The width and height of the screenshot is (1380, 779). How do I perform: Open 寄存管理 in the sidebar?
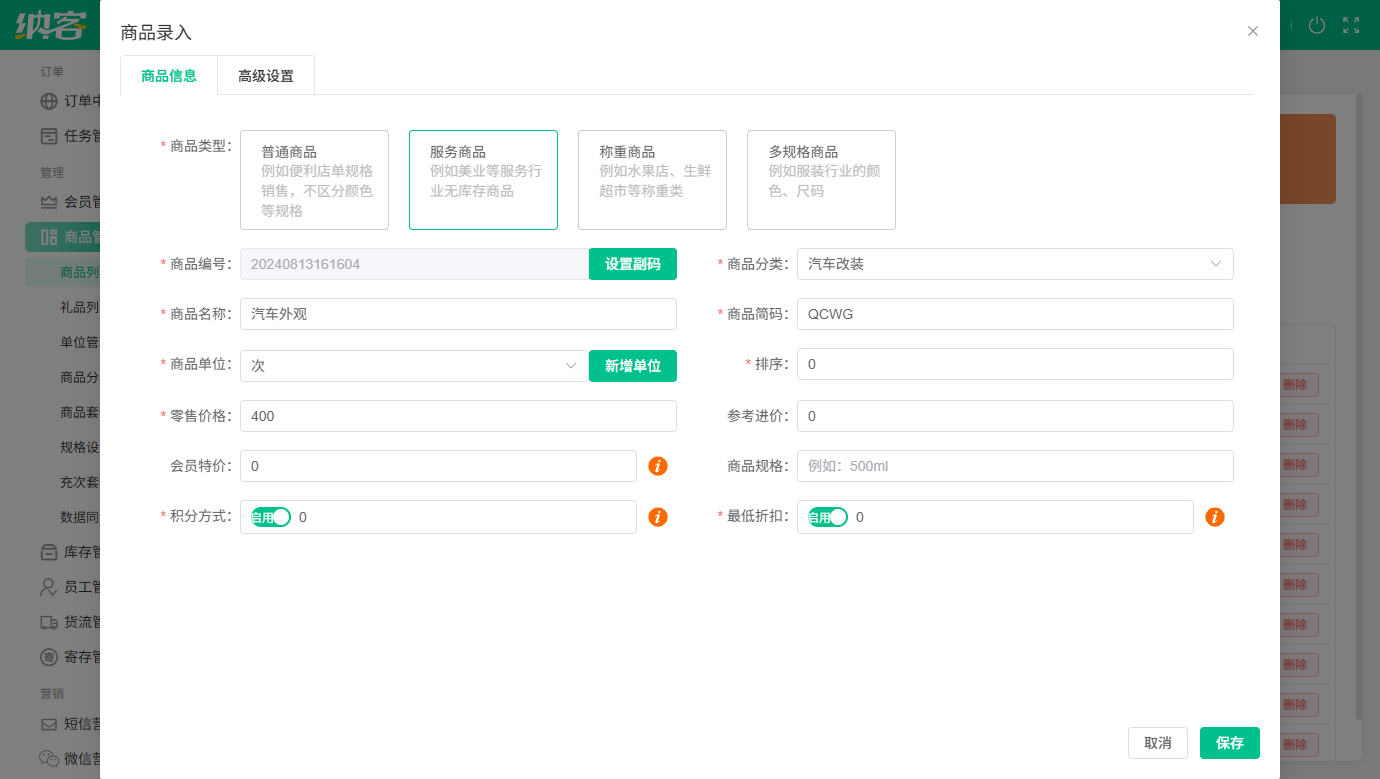coord(60,657)
